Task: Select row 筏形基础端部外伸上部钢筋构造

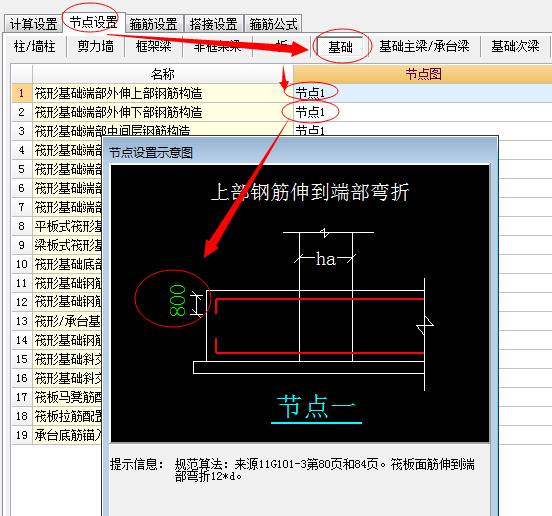Action: point(163,93)
